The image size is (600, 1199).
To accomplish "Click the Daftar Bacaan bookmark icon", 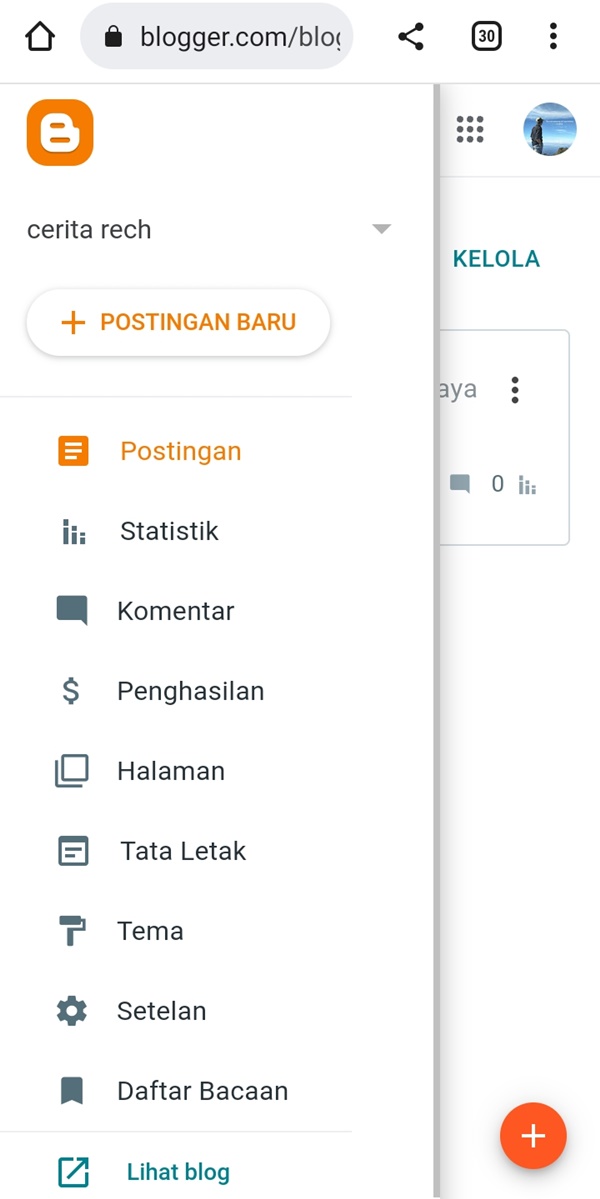I will click(x=72, y=1091).
